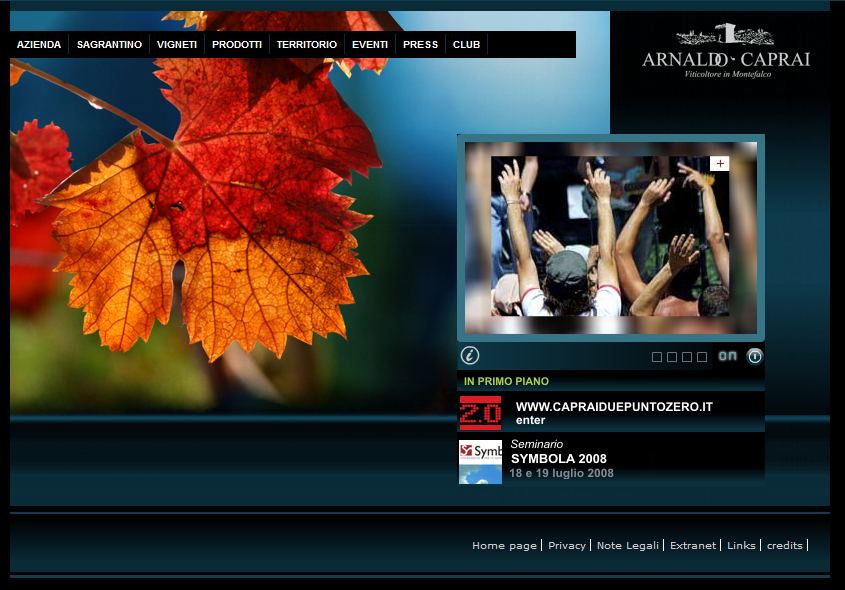Open the AZIENDA menu

coord(39,45)
